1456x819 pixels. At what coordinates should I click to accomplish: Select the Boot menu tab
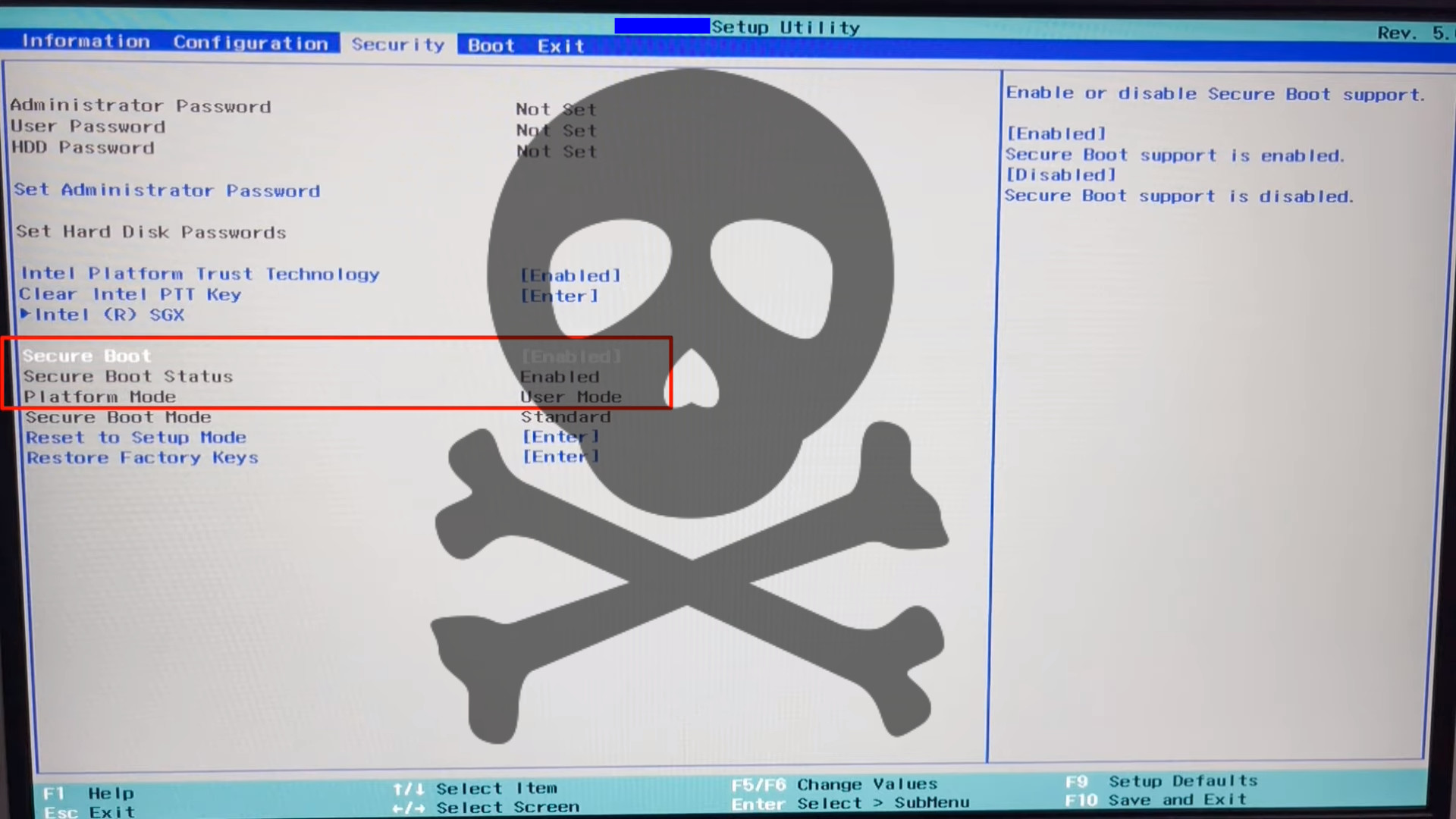[491, 45]
